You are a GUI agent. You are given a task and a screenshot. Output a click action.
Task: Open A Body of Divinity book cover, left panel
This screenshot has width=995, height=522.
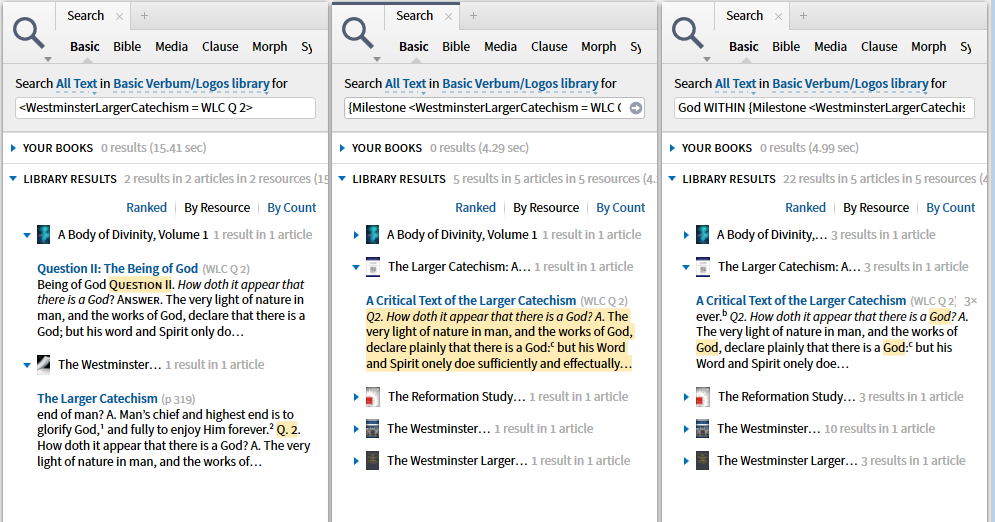(43, 235)
